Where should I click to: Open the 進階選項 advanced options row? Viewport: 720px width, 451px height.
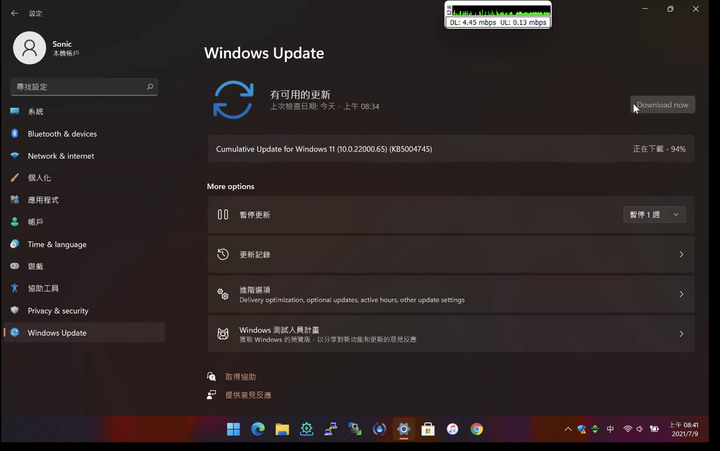pyautogui.click(x=451, y=294)
